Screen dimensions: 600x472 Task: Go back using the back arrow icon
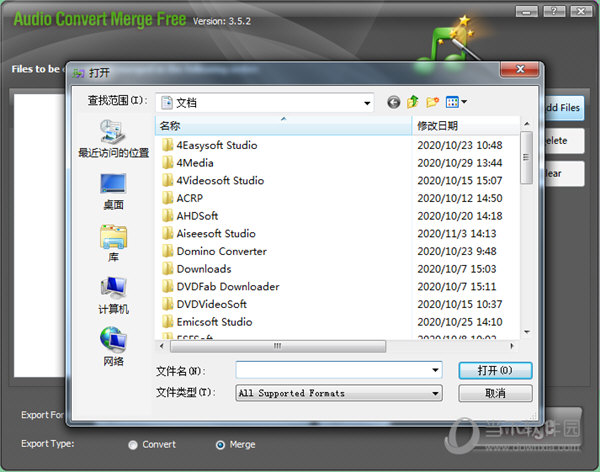pyautogui.click(x=393, y=102)
